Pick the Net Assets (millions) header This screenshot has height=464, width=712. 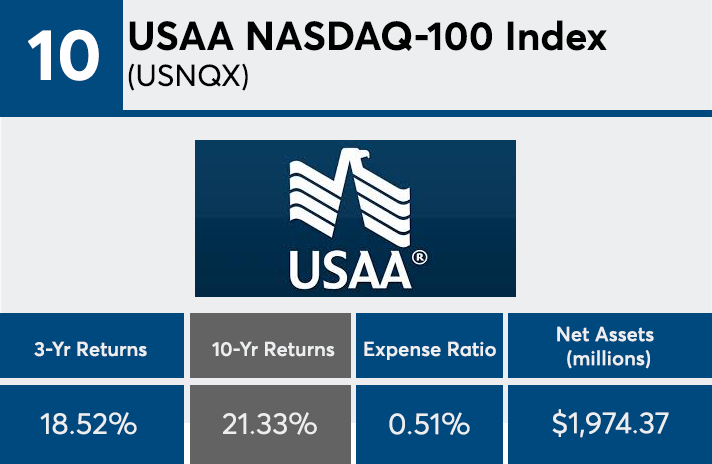click(x=609, y=348)
